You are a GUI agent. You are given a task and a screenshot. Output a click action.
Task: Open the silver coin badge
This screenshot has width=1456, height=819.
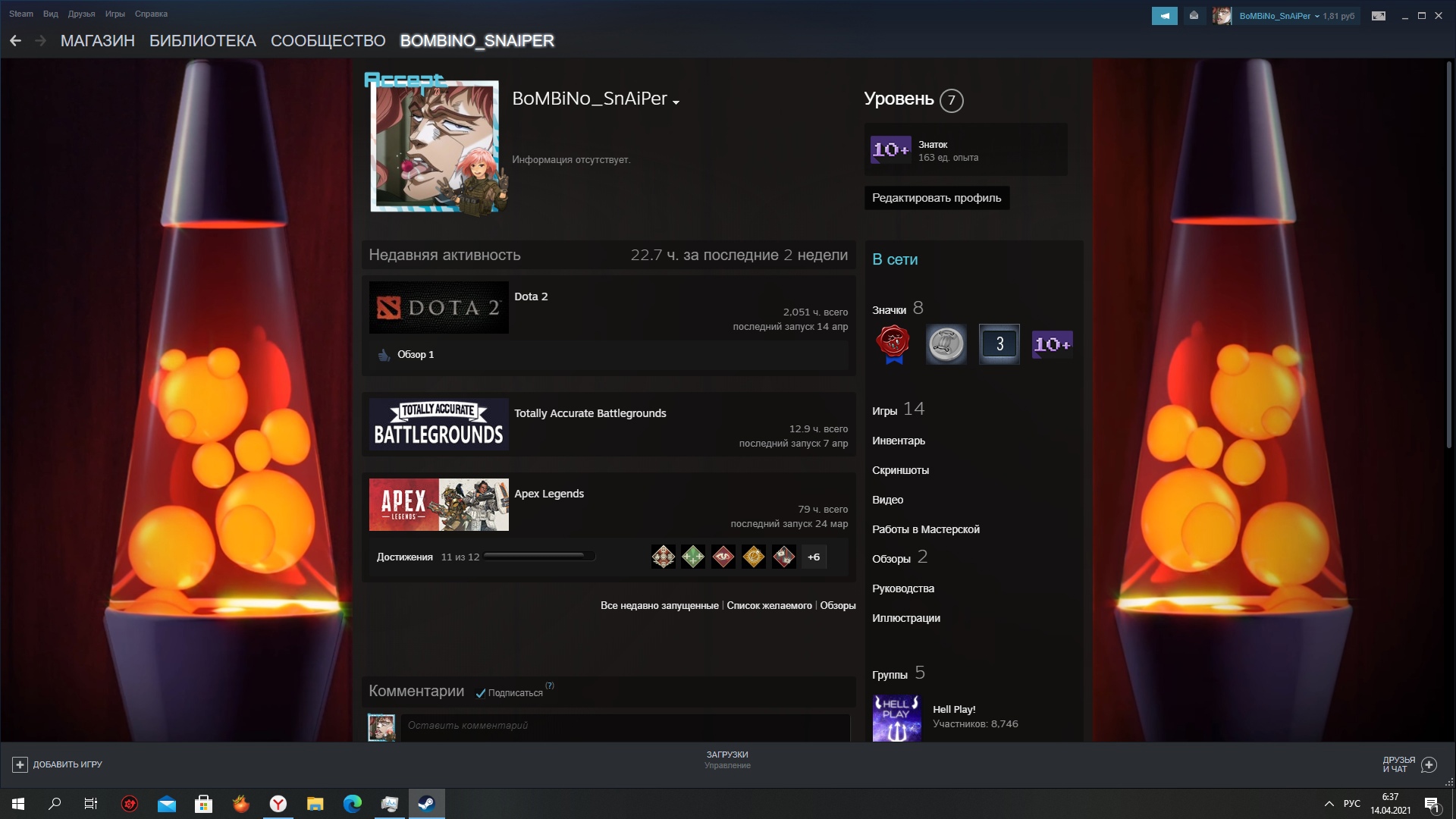[x=946, y=344]
